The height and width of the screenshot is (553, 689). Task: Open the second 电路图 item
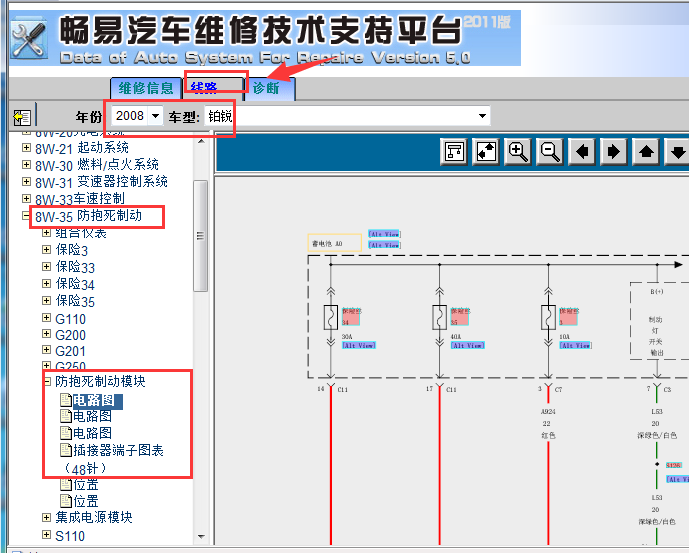click(92, 416)
